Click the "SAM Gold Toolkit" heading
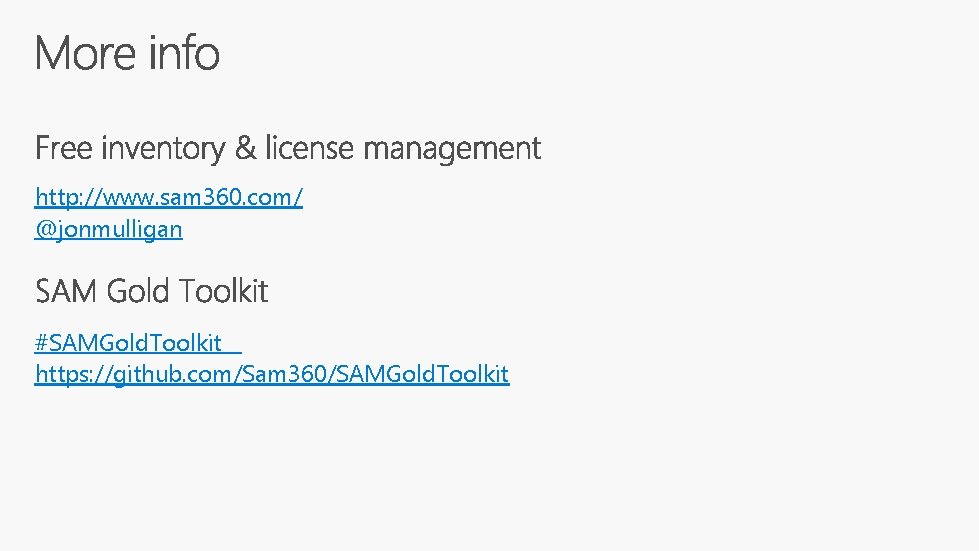The image size is (979, 551). pyautogui.click(x=152, y=291)
